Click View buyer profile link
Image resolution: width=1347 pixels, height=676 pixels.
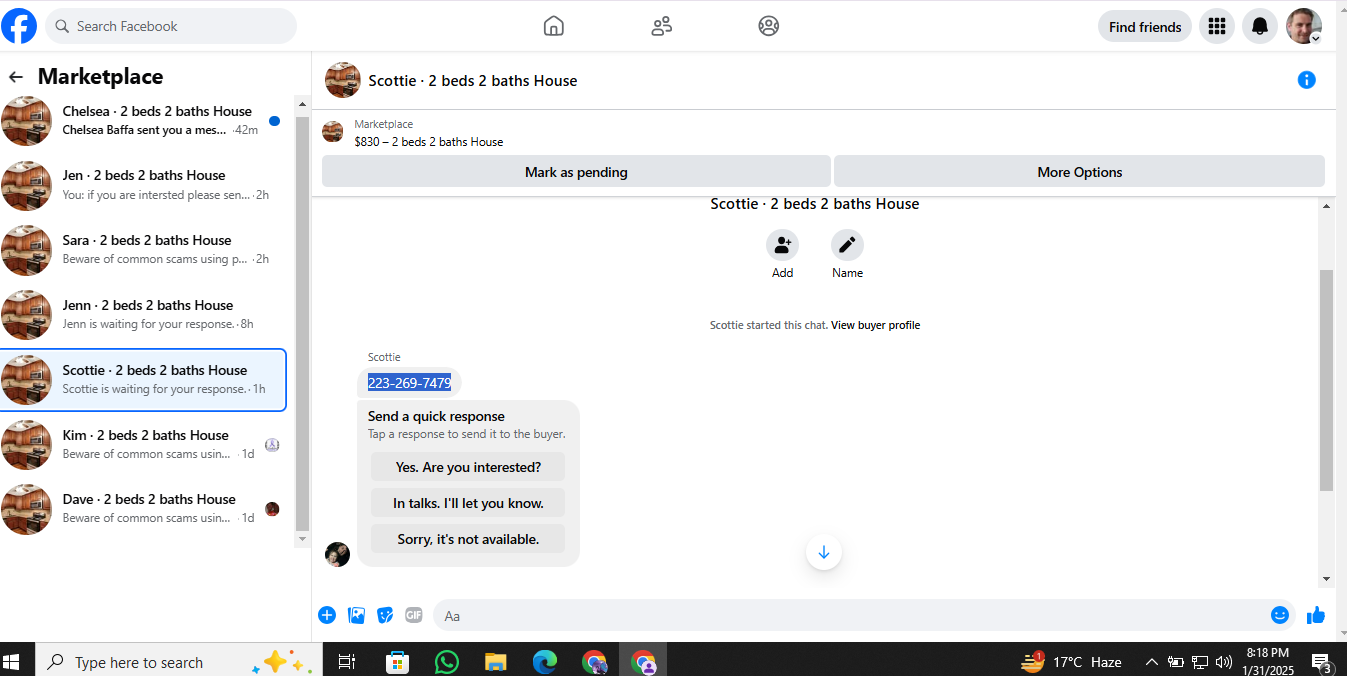[875, 325]
